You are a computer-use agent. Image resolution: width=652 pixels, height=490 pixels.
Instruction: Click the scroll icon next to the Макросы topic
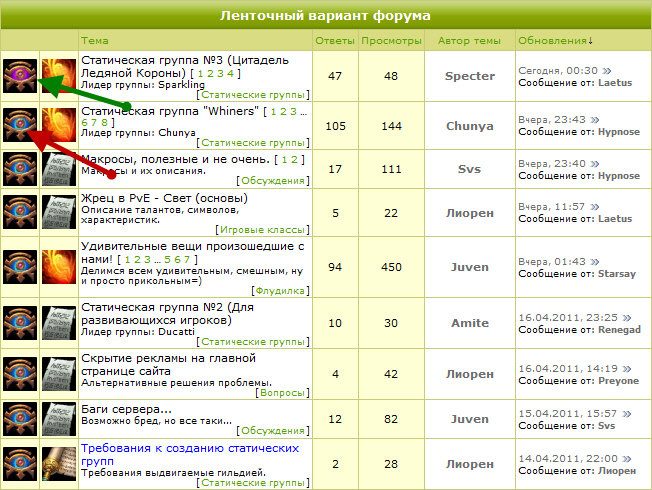(x=58, y=171)
